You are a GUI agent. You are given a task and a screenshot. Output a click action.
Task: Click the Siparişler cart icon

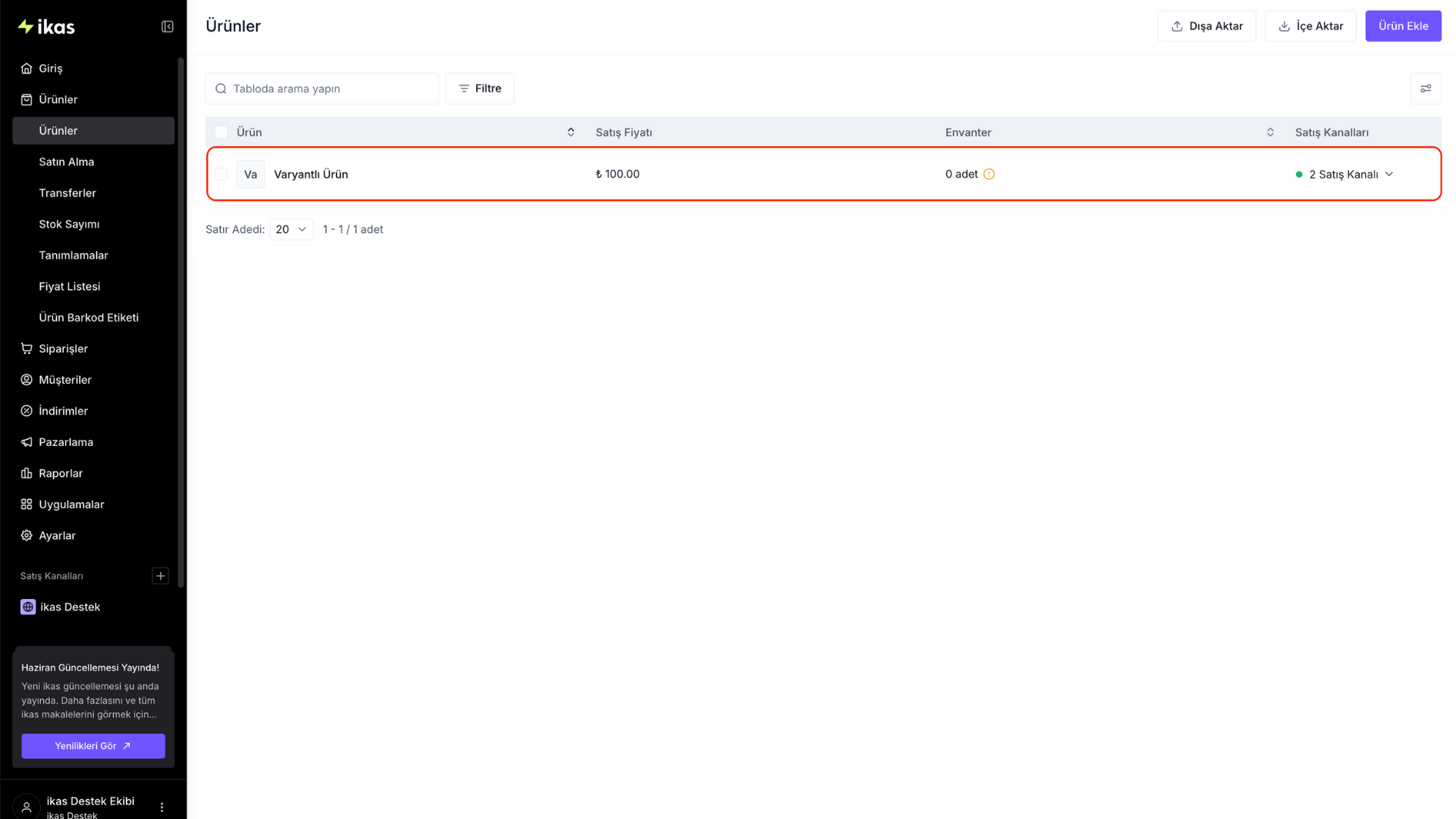pyautogui.click(x=27, y=349)
